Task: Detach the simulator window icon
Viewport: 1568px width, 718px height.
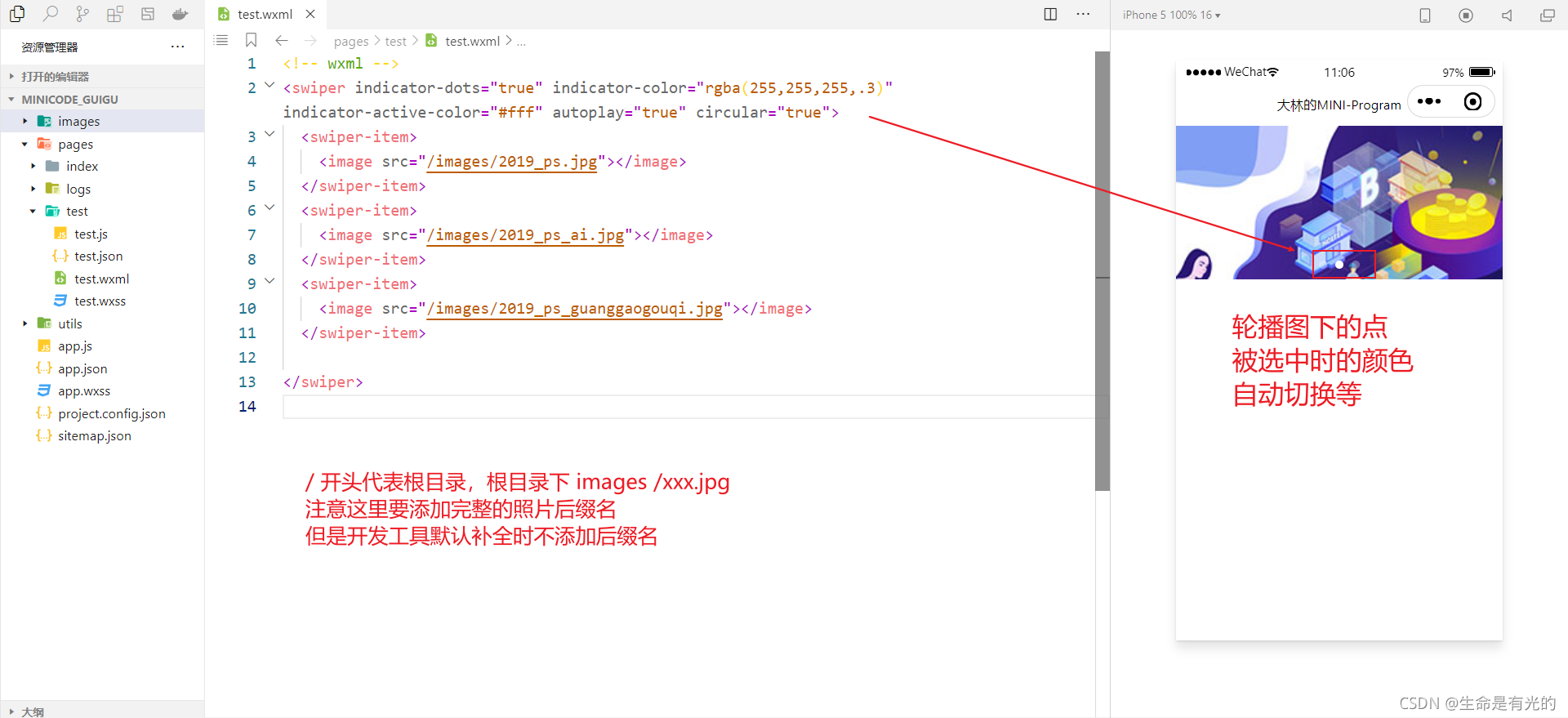Action: [x=1548, y=15]
